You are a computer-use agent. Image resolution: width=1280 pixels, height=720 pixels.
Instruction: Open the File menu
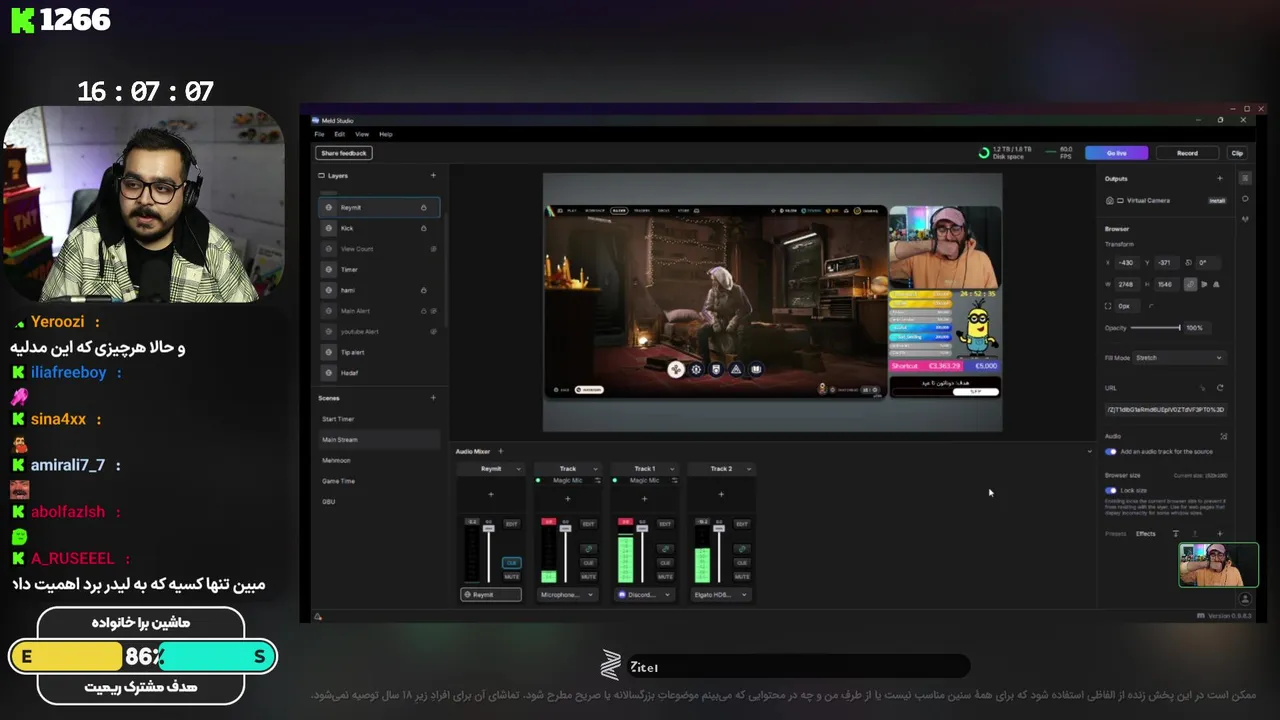coord(319,134)
